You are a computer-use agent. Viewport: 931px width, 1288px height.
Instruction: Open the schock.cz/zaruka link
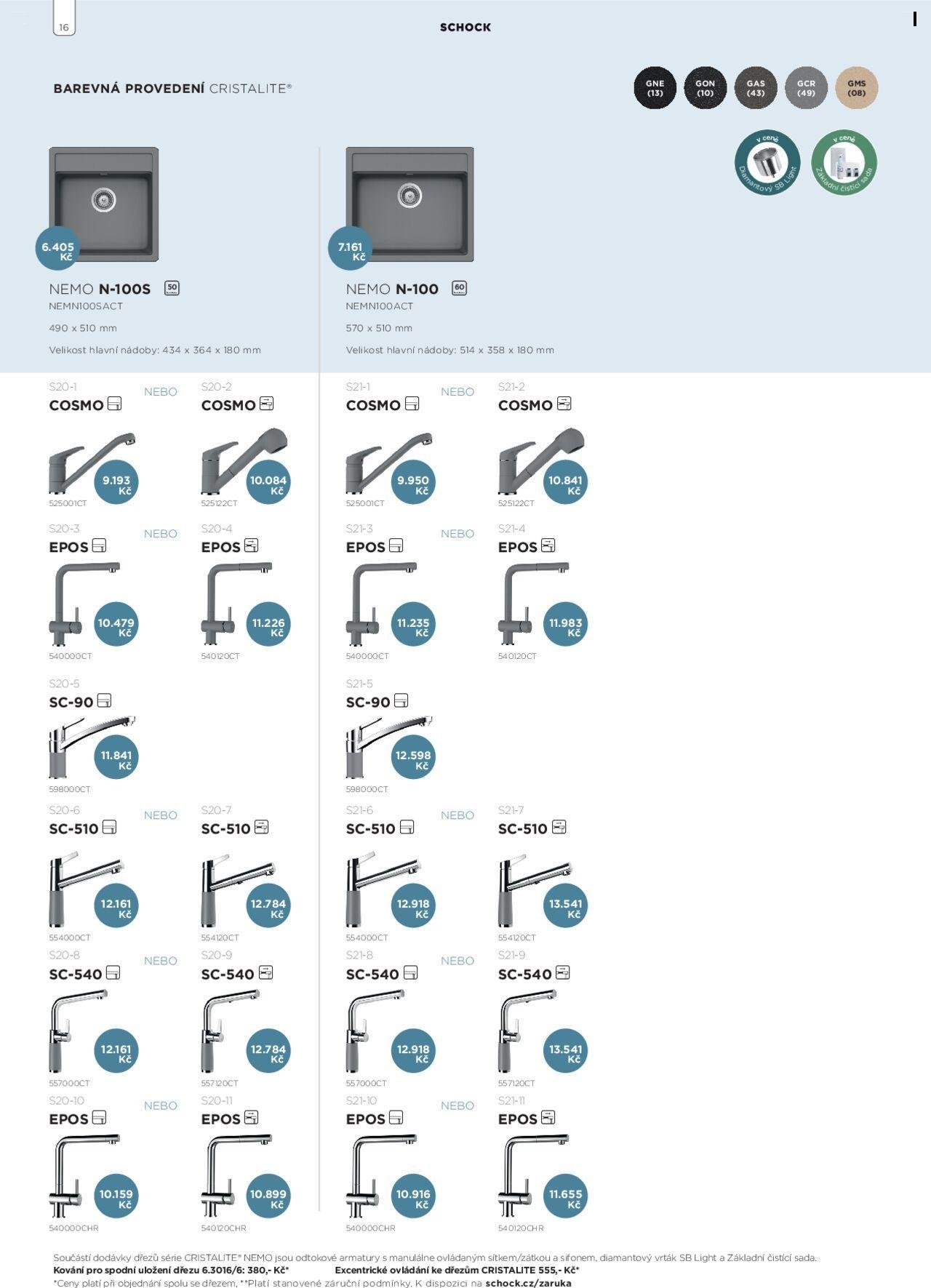(528, 1283)
